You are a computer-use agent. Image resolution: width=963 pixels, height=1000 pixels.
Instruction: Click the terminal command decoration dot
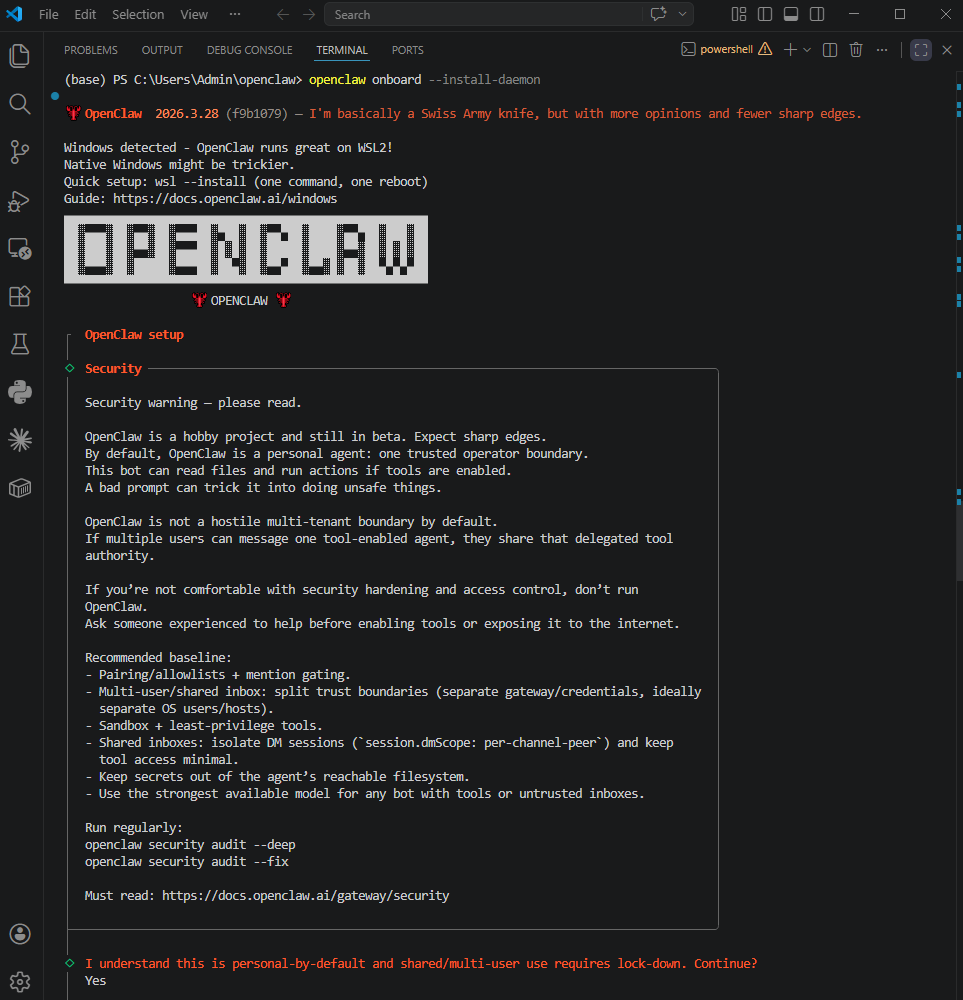(x=55, y=96)
